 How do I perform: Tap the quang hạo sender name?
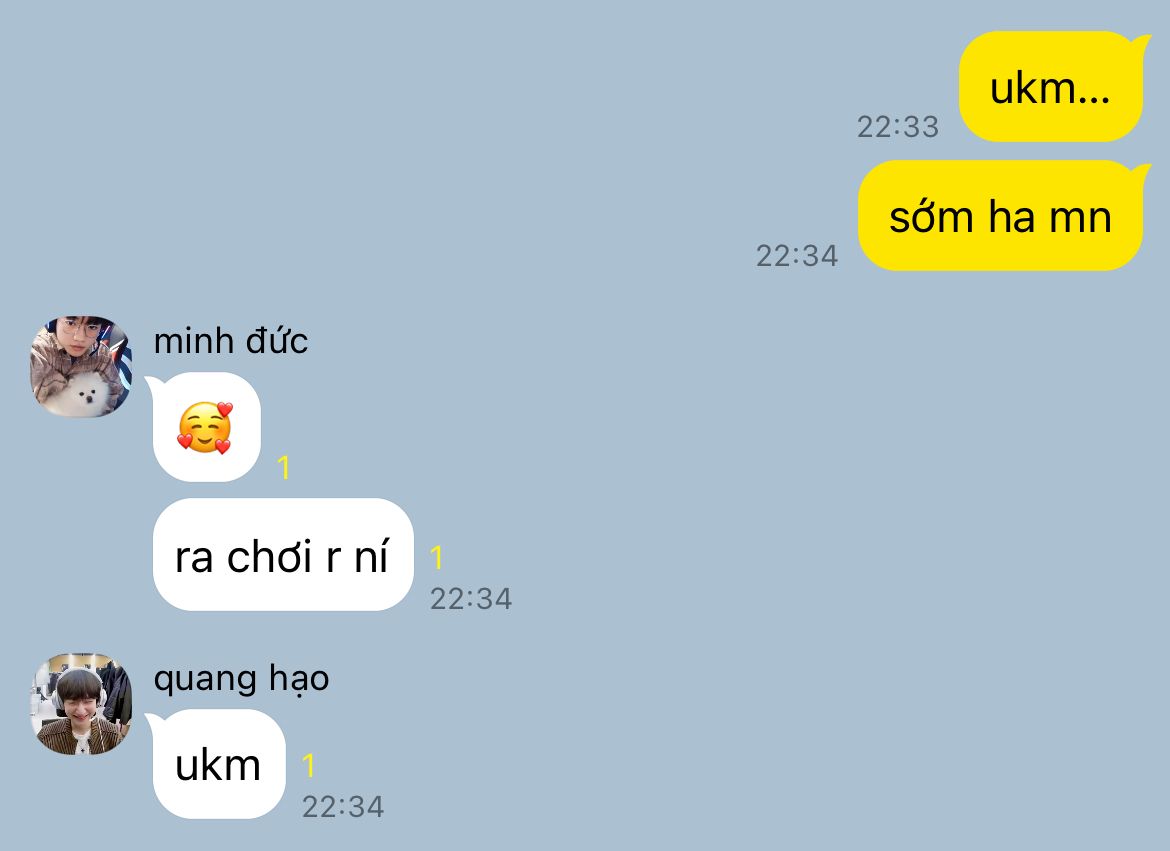tap(241, 679)
